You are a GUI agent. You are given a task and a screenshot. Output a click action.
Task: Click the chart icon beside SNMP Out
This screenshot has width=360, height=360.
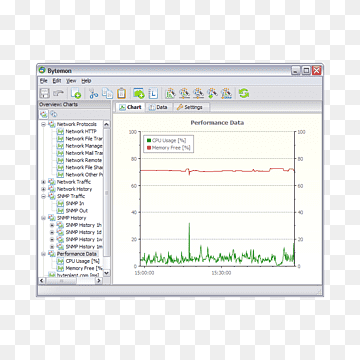(x=60, y=211)
